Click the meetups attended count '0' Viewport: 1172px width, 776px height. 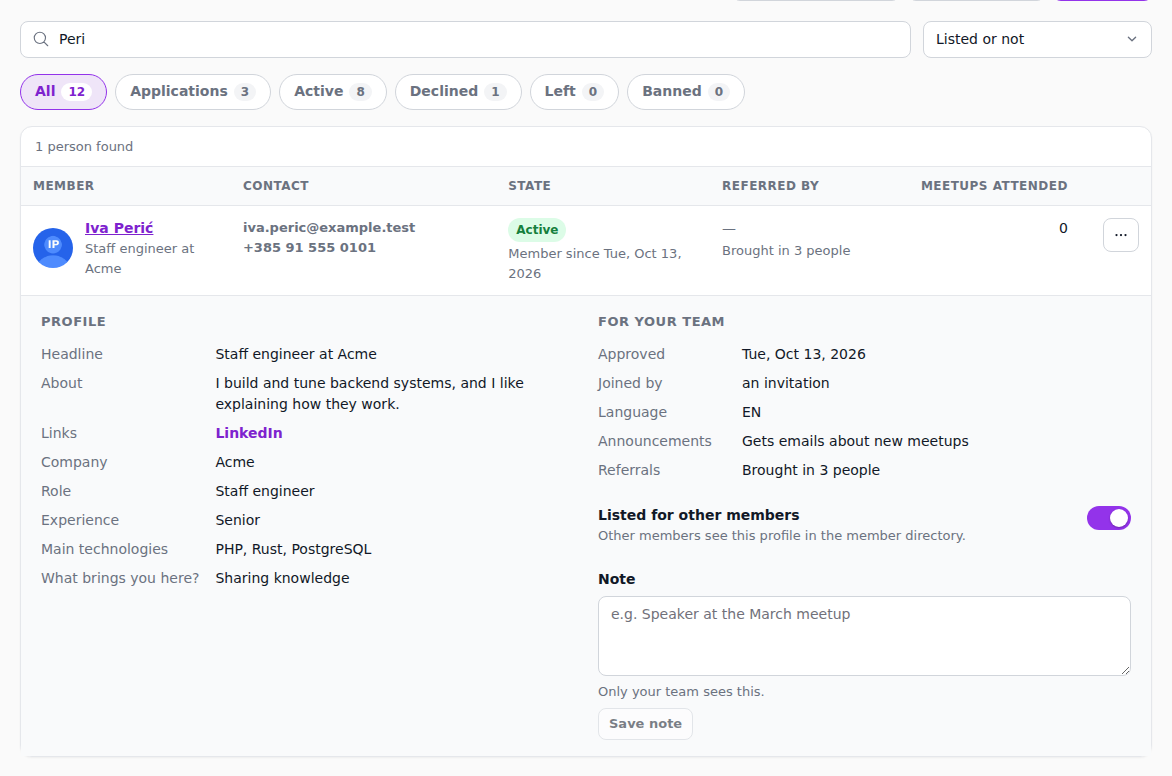point(1063,228)
